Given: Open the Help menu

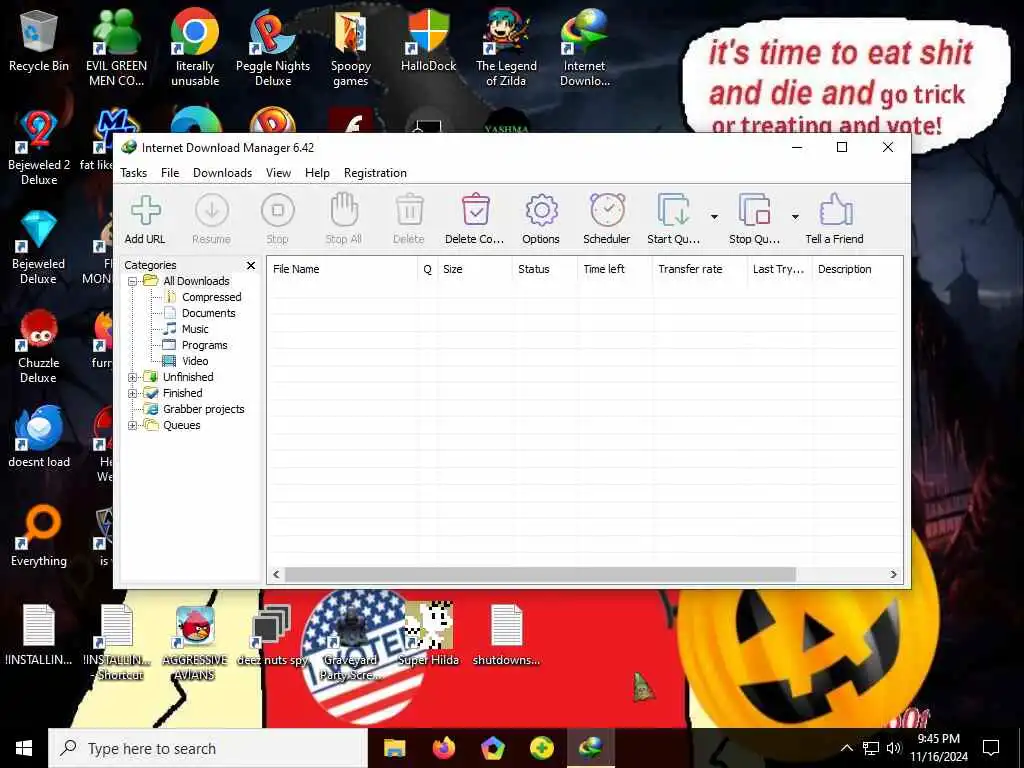Looking at the screenshot, I should click(x=317, y=173).
